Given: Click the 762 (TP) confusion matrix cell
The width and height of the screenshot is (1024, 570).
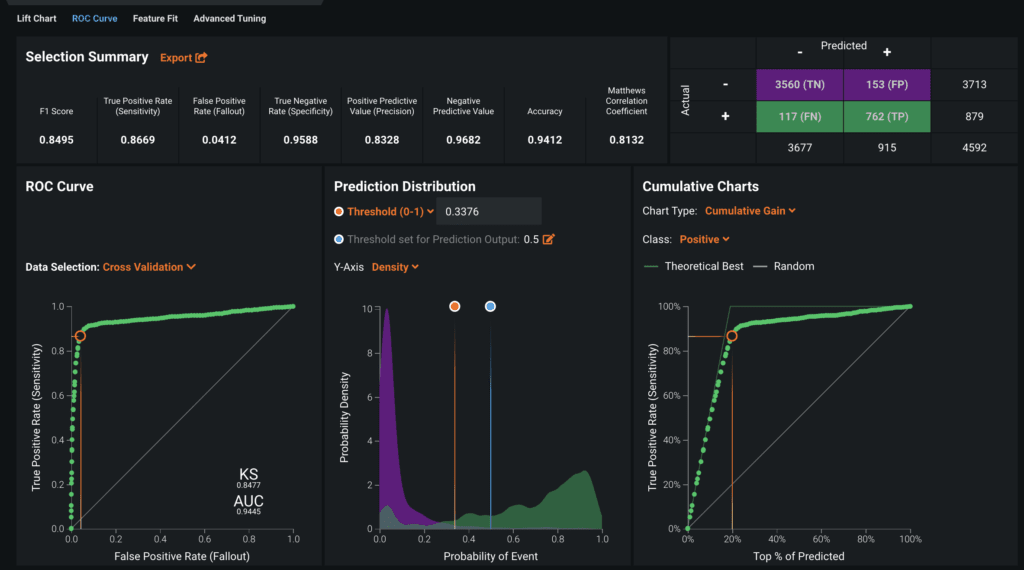Looking at the screenshot, I should click(x=887, y=117).
